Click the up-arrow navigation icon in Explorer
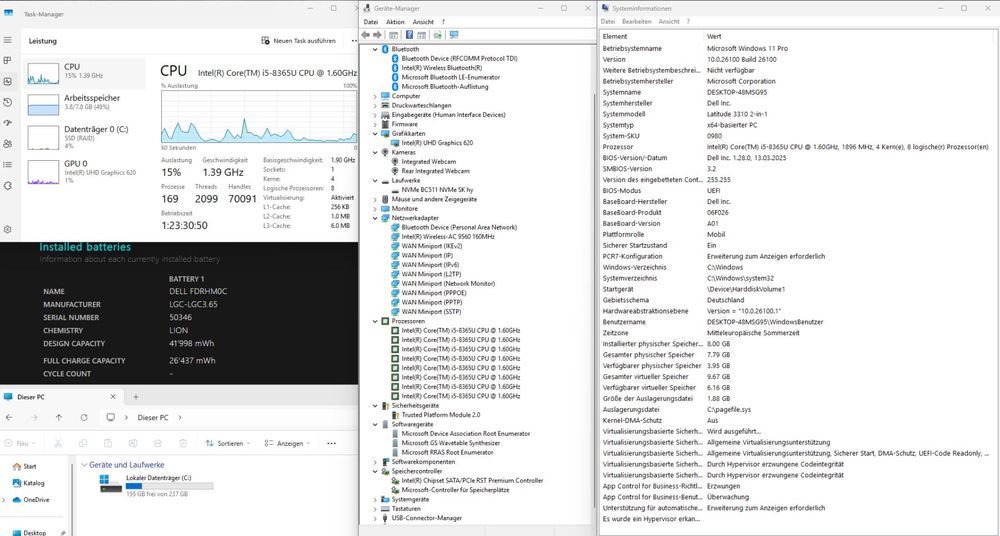1000x536 pixels. click(58, 417)
